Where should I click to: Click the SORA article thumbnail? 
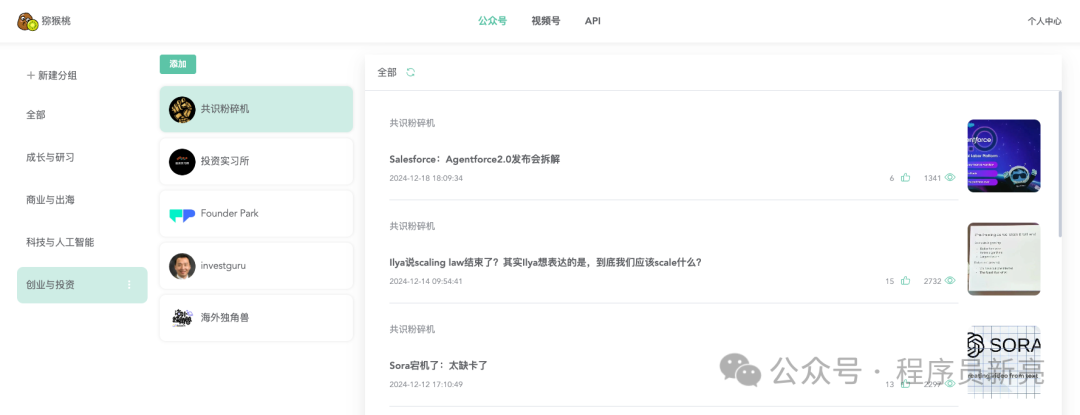[x=1004, y=362]
